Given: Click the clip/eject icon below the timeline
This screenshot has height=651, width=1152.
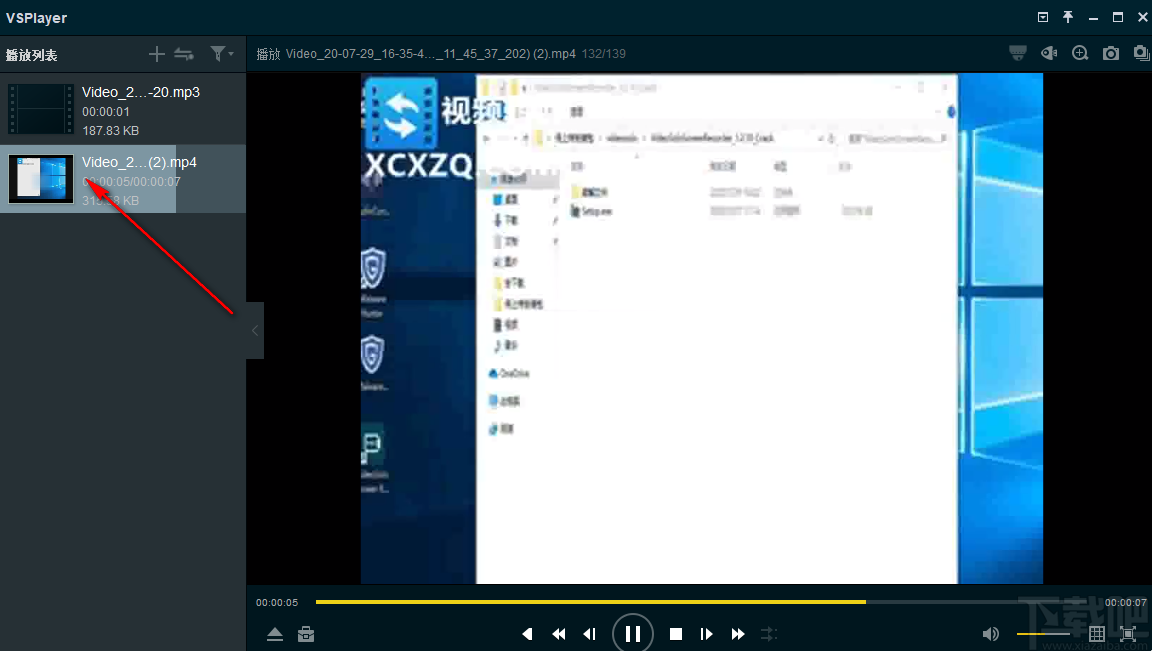Looking at the screenshot, I should click(275, 633).
